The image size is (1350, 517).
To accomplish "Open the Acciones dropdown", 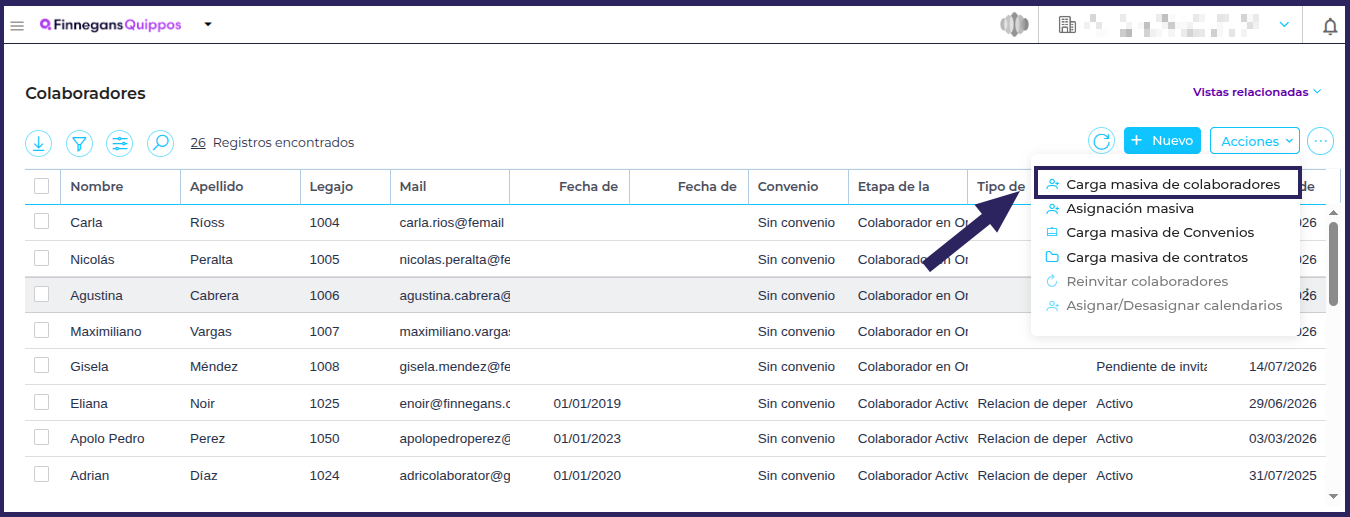I will point(1255,141).
